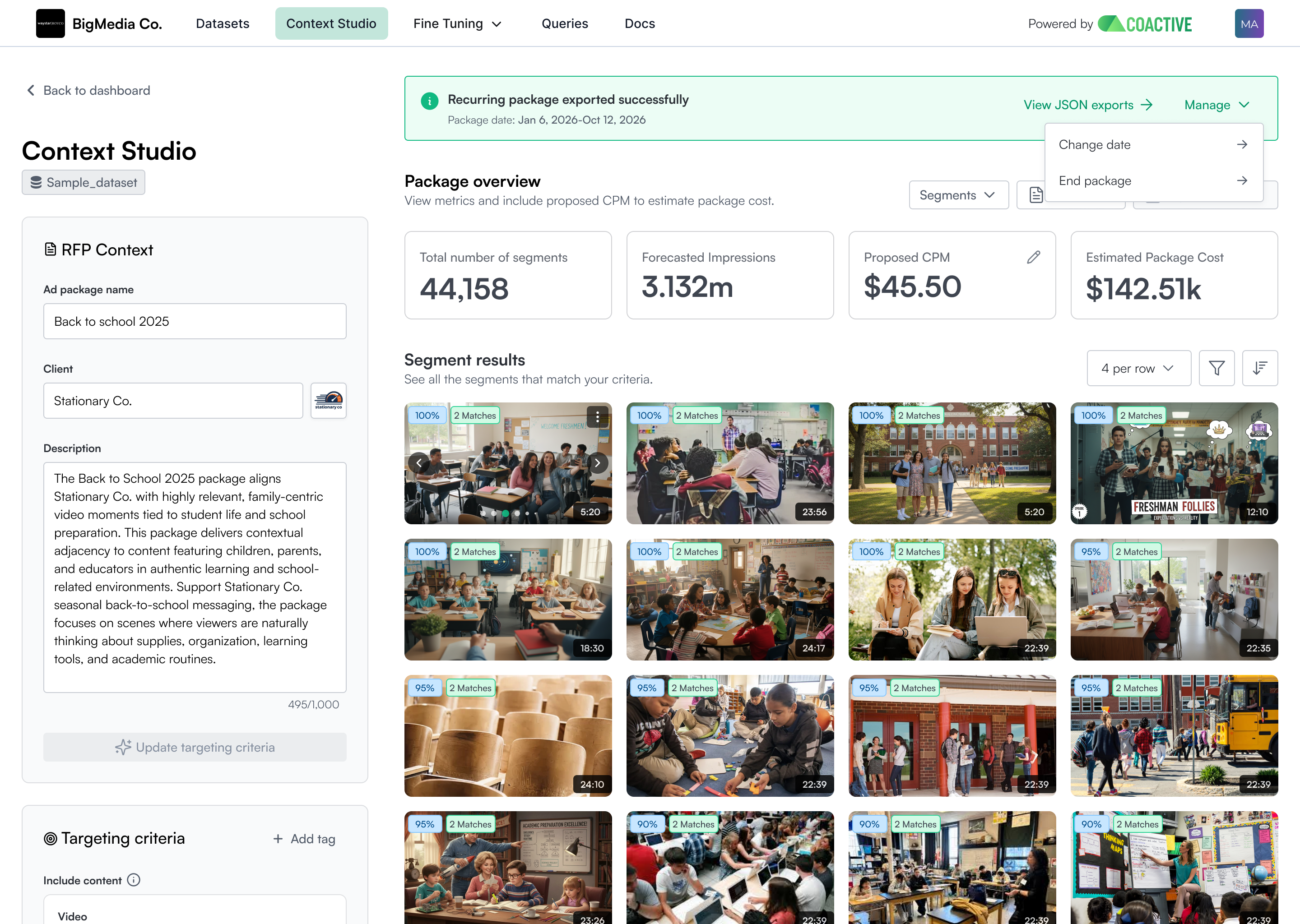1300x924 pixels.
Task: Open the segment filter funnel icon
Action: (x=1216, y=368)
